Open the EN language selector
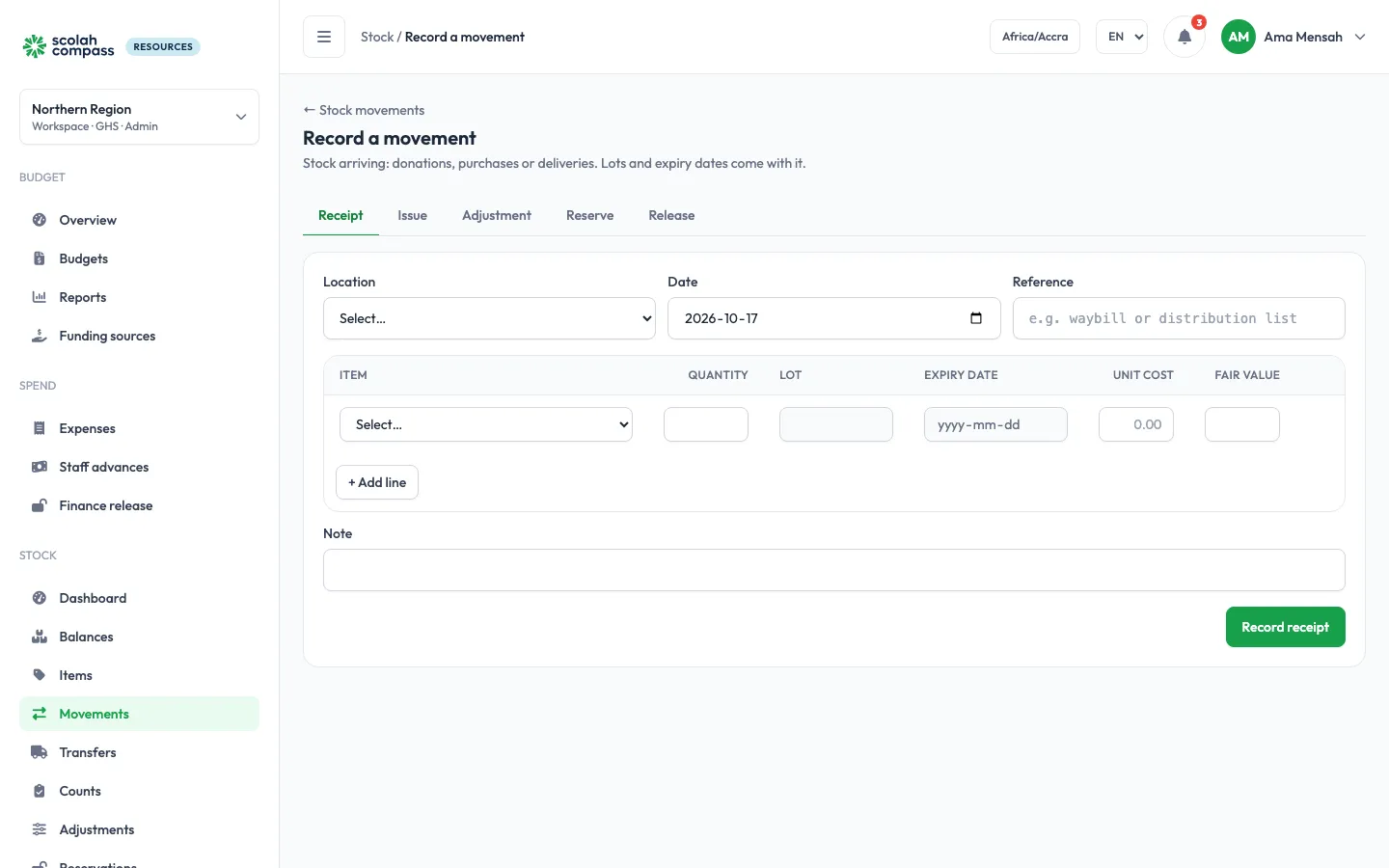 pyautogui.click(x=1122, y=37)
